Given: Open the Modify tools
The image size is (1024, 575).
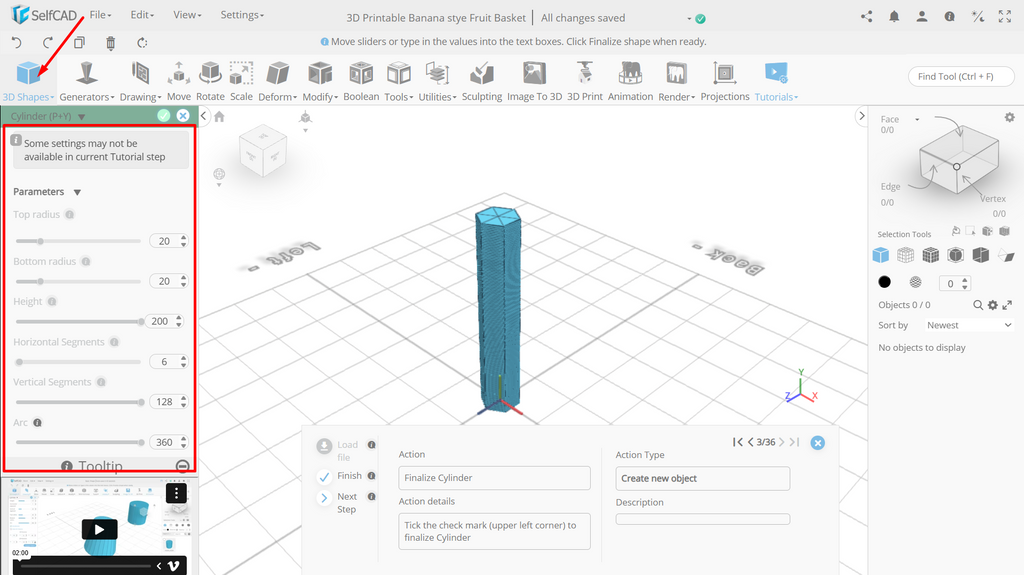Looking at the screenshot, I should point(320,81).
